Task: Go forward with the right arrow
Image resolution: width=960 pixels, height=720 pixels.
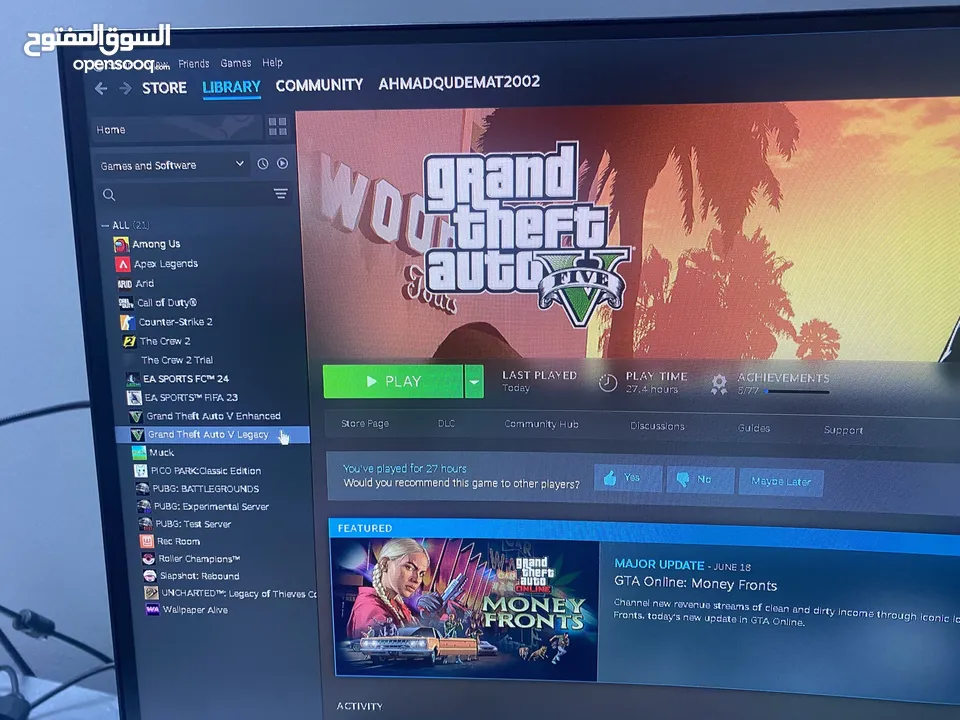Action: [x=126, y=89]
